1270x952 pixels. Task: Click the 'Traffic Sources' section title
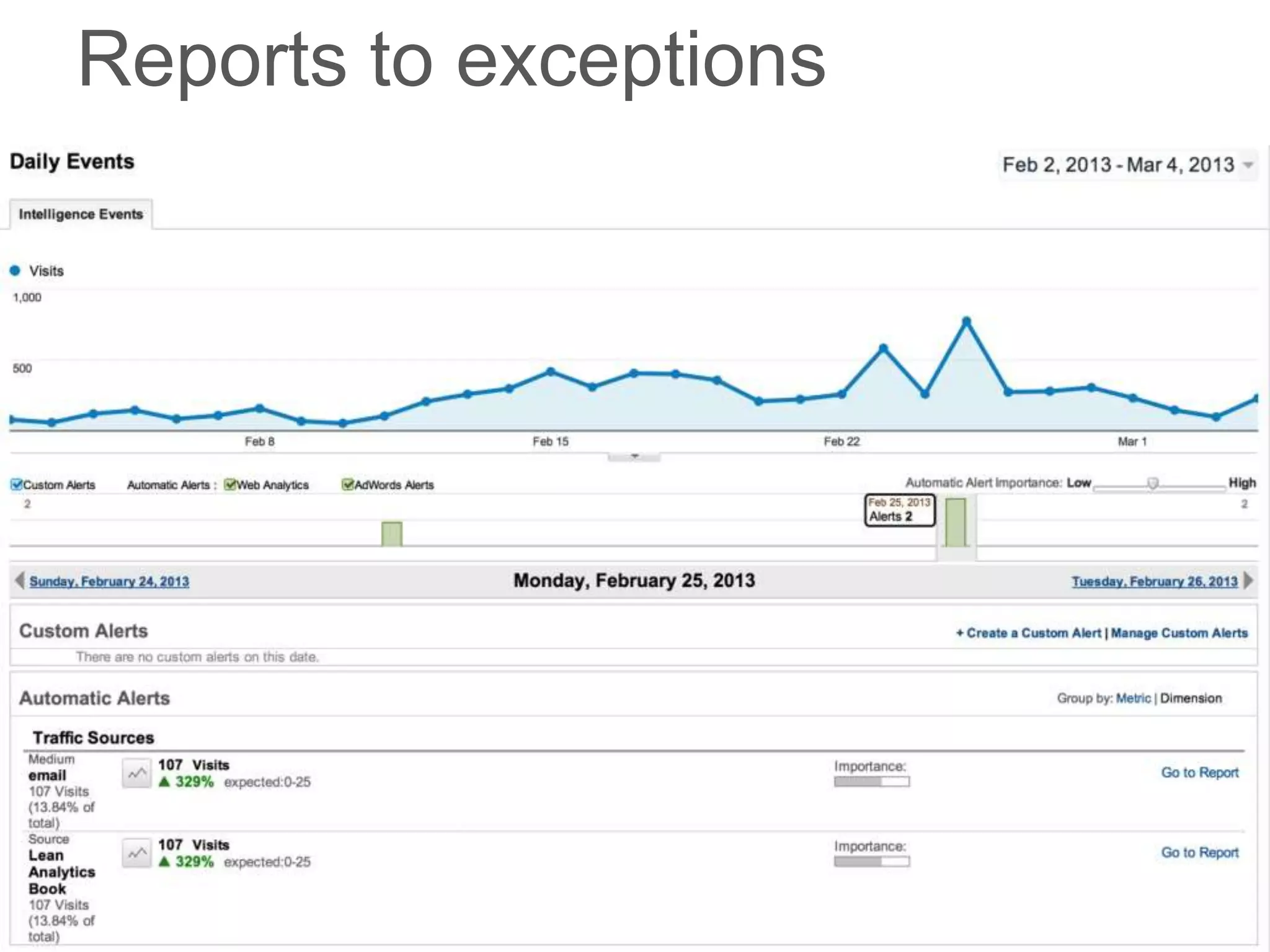point(93,738)
